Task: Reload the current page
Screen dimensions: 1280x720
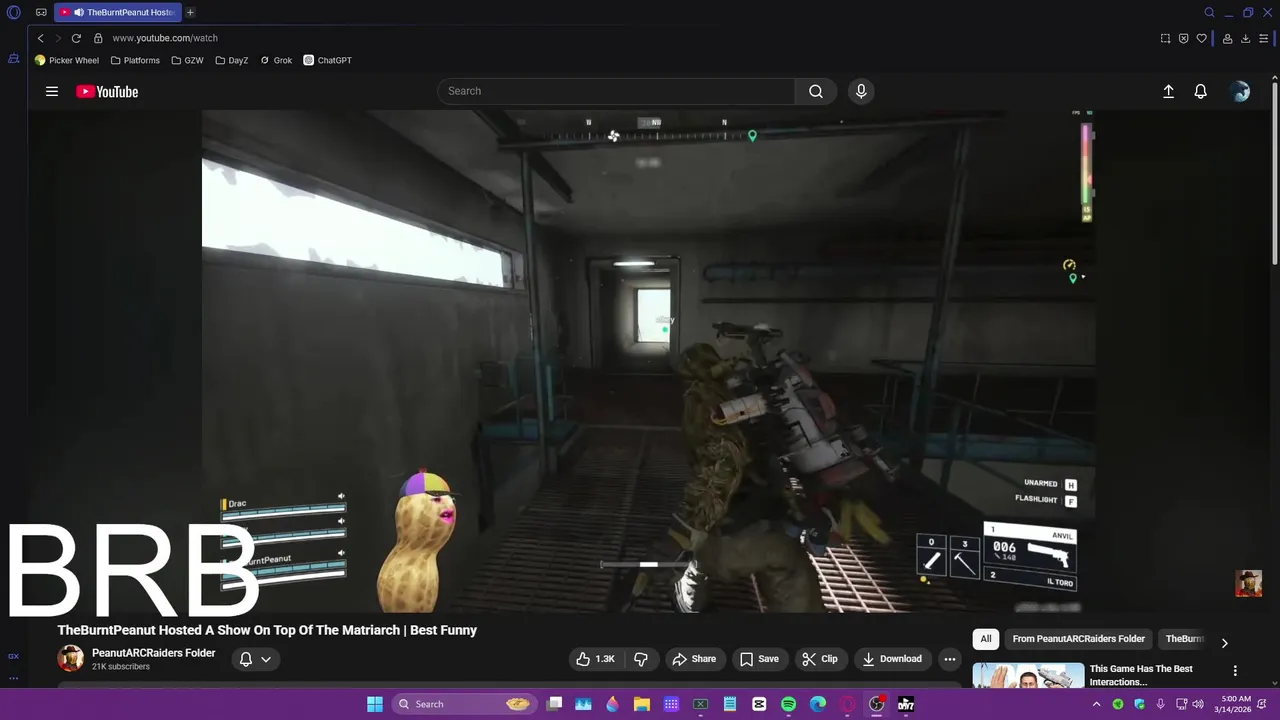Action: [76, 38]
